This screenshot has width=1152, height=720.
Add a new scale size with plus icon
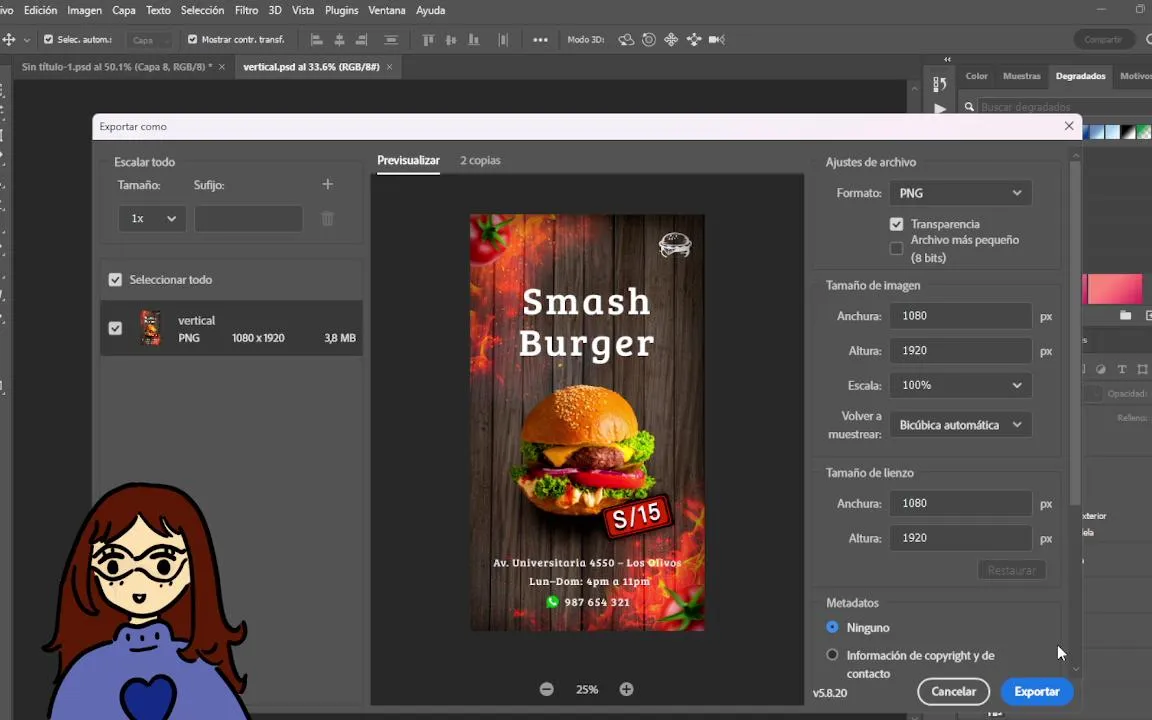point(328,184)
